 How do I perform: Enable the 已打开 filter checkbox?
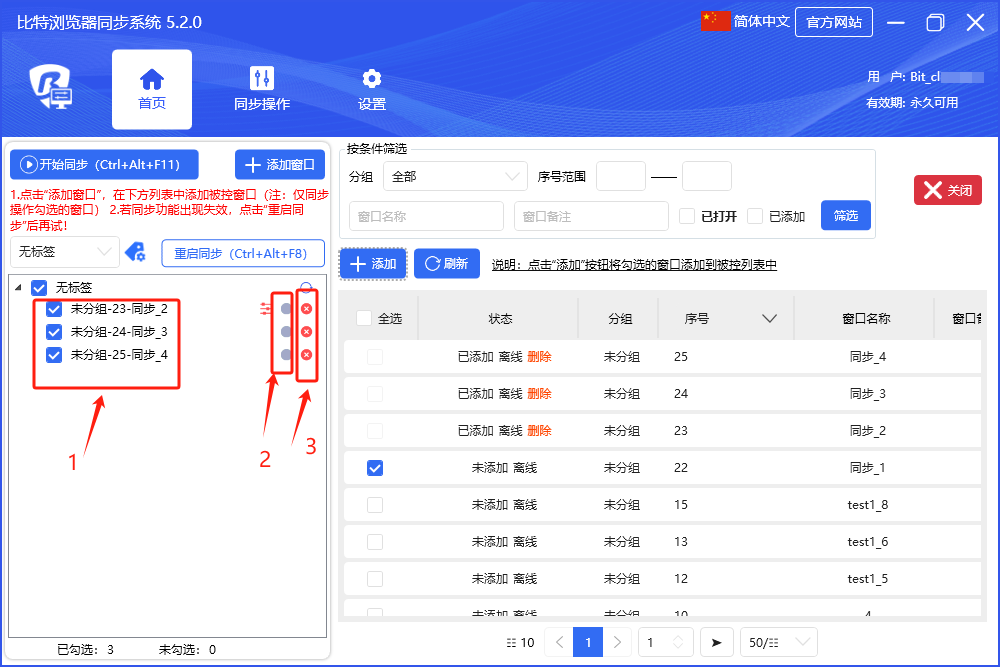point(687,216)
